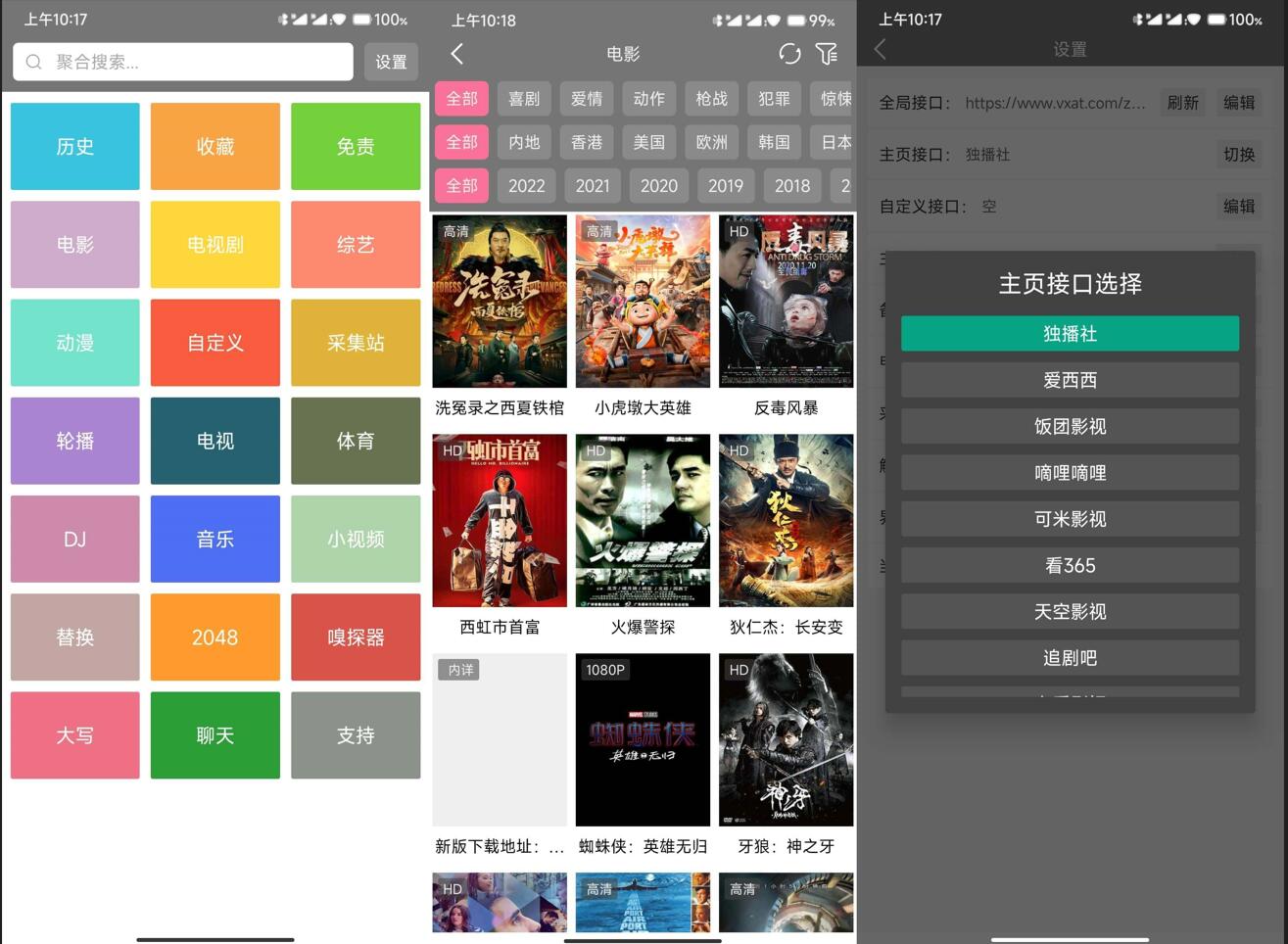Open the 采集站 tile
1288x944 pixels.
click(x=356, y=343)
